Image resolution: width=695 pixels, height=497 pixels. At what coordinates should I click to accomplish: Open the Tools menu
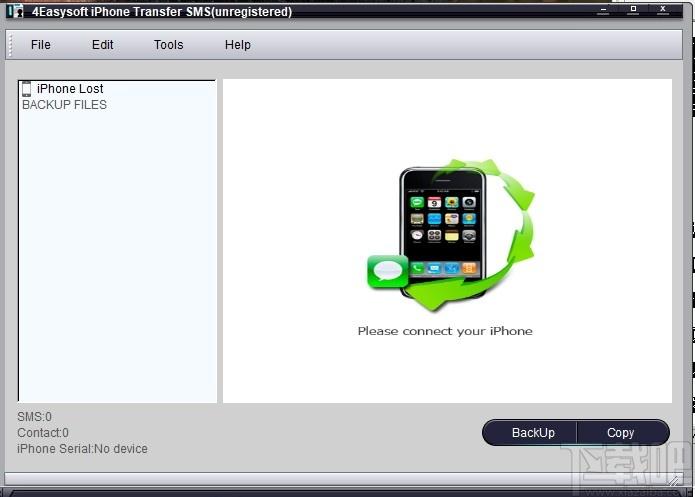[168, 45]
